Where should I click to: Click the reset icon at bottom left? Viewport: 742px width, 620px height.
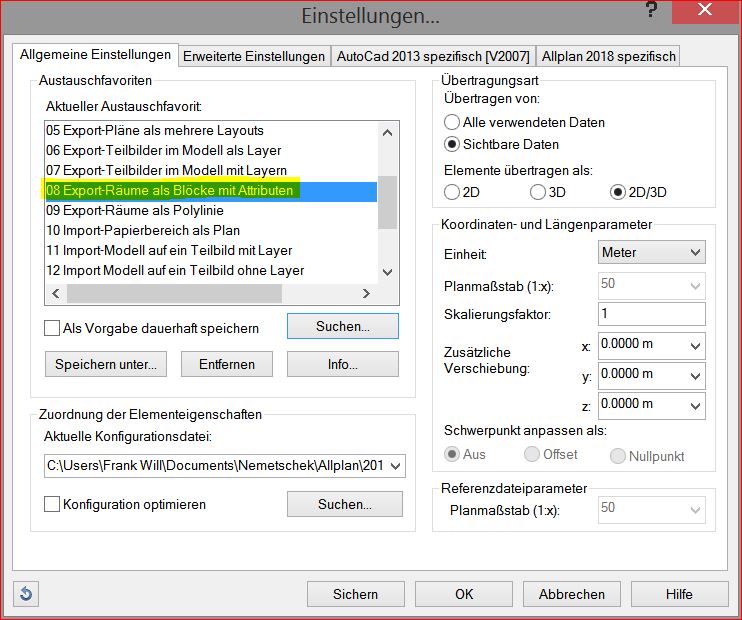23,594
